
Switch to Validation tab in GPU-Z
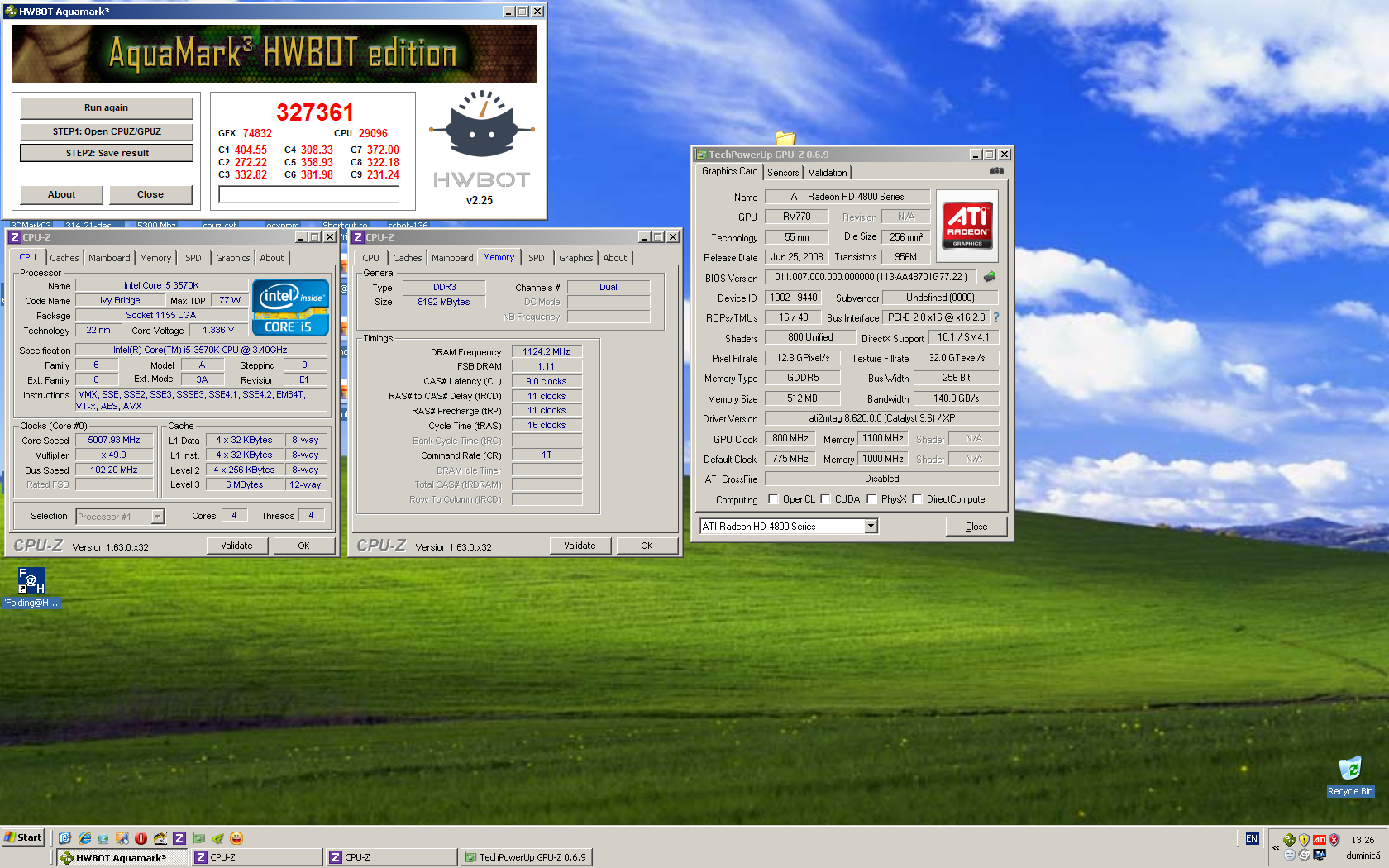click(828, 173)
